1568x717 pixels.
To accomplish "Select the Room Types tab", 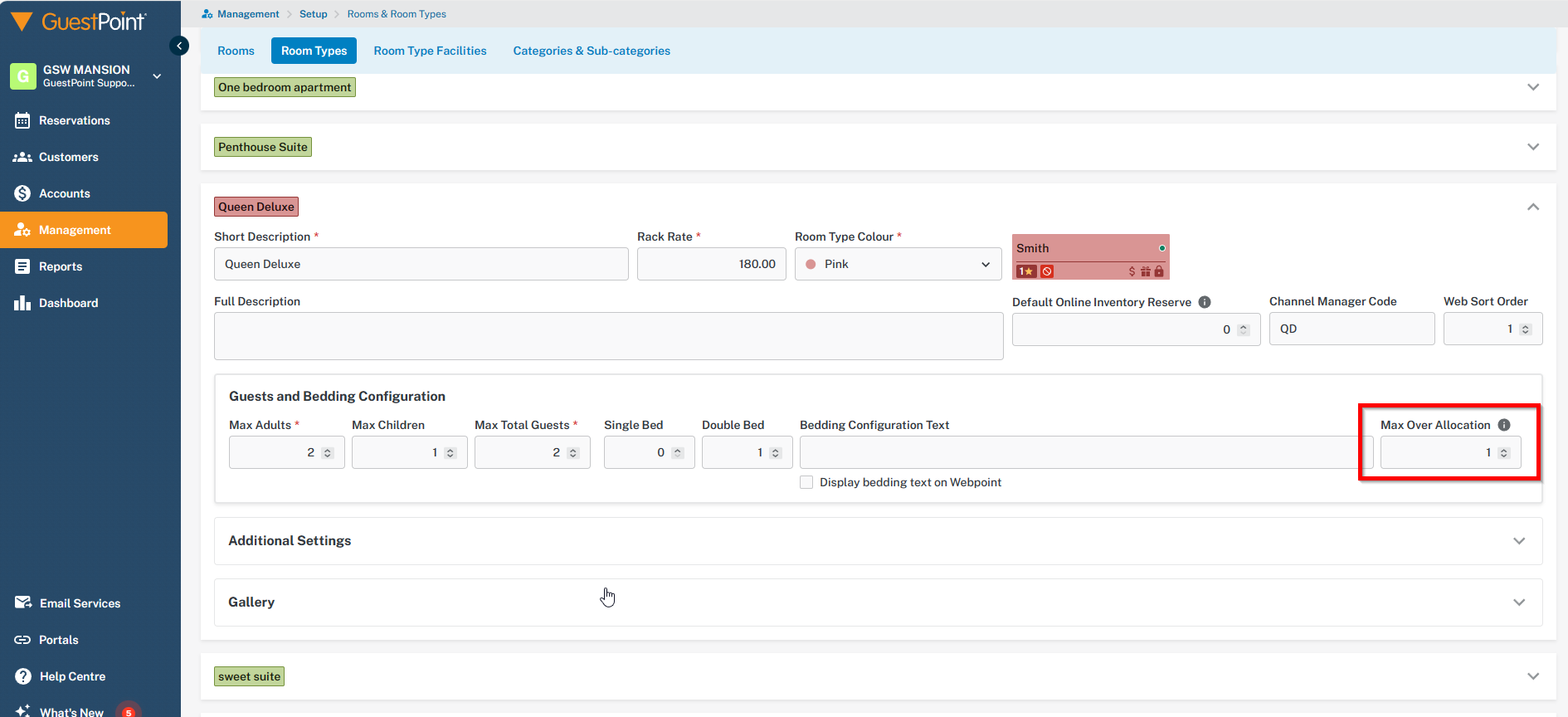I will click(314, 51).
